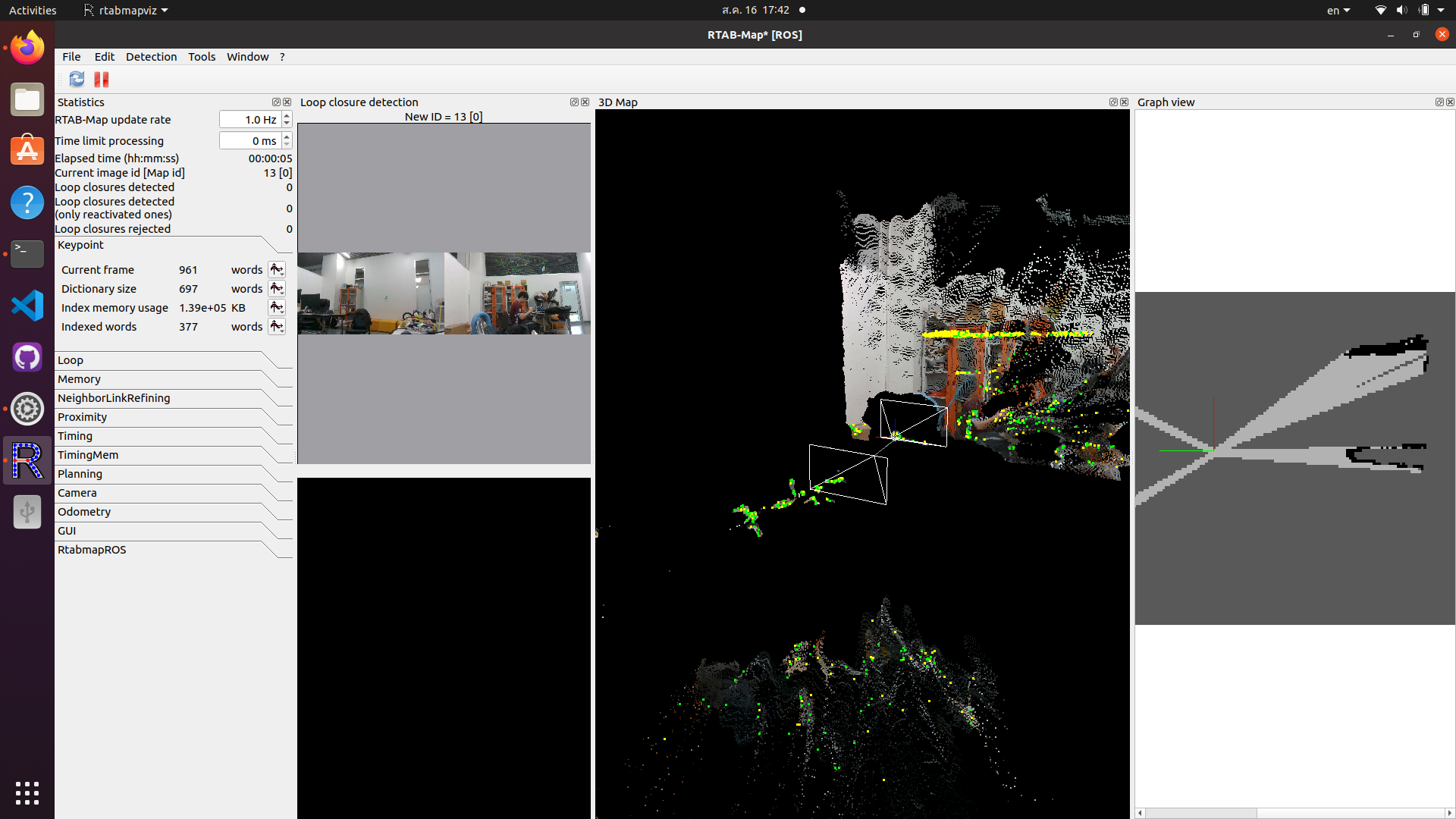Expand the Memory statistics section
This screenshot has width=1456, height=819.
(174, 379)
